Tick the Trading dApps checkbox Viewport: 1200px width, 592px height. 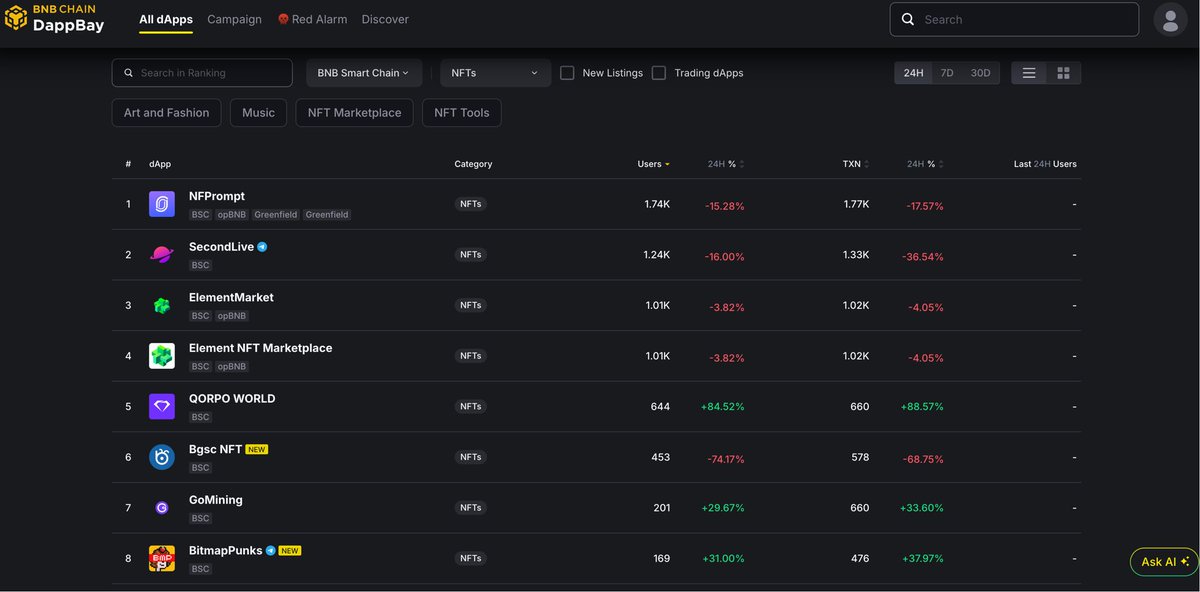click(659, 73)
